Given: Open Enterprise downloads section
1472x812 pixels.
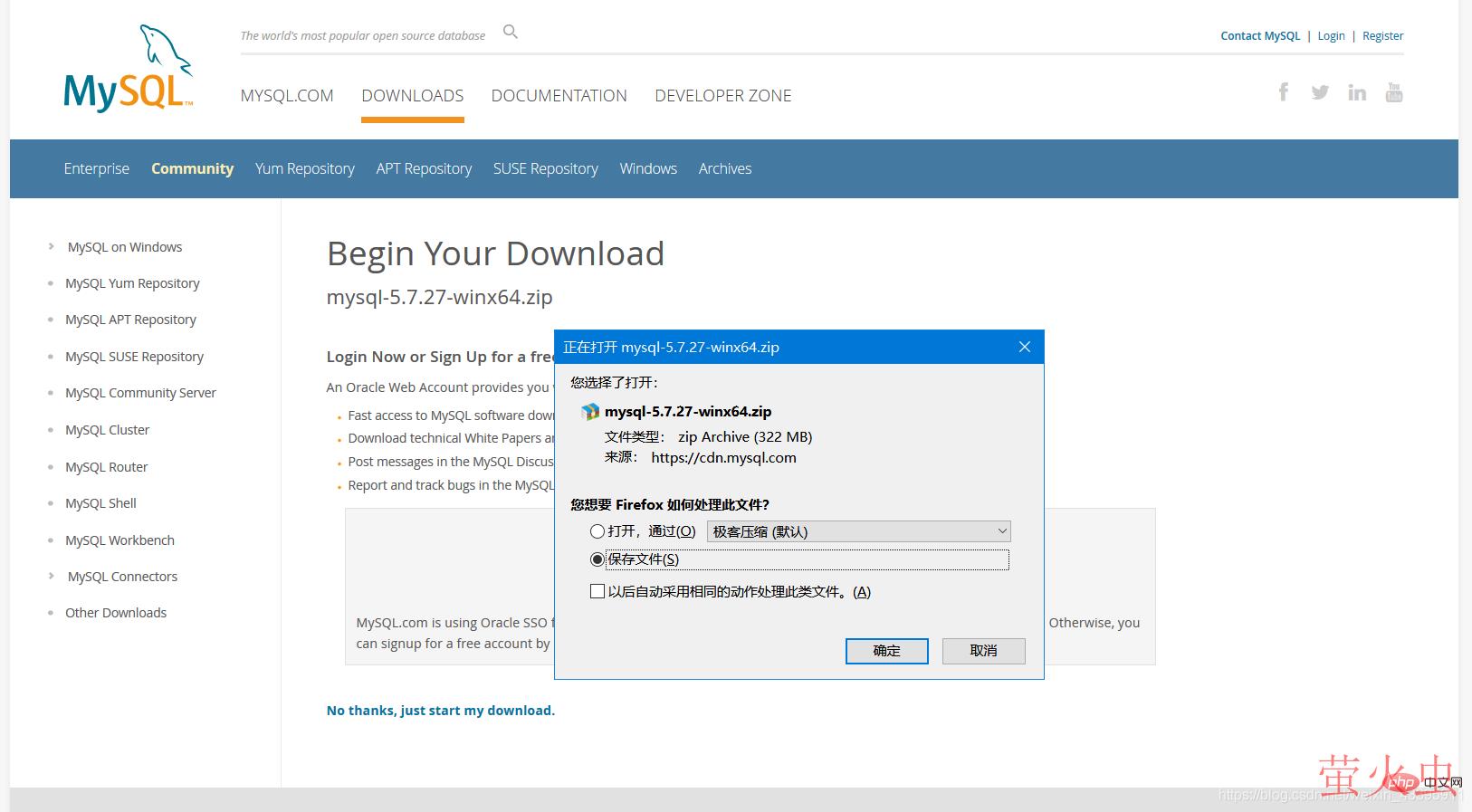Looking at the screenshot, I should pyautogui.click(x=97, y=168).
